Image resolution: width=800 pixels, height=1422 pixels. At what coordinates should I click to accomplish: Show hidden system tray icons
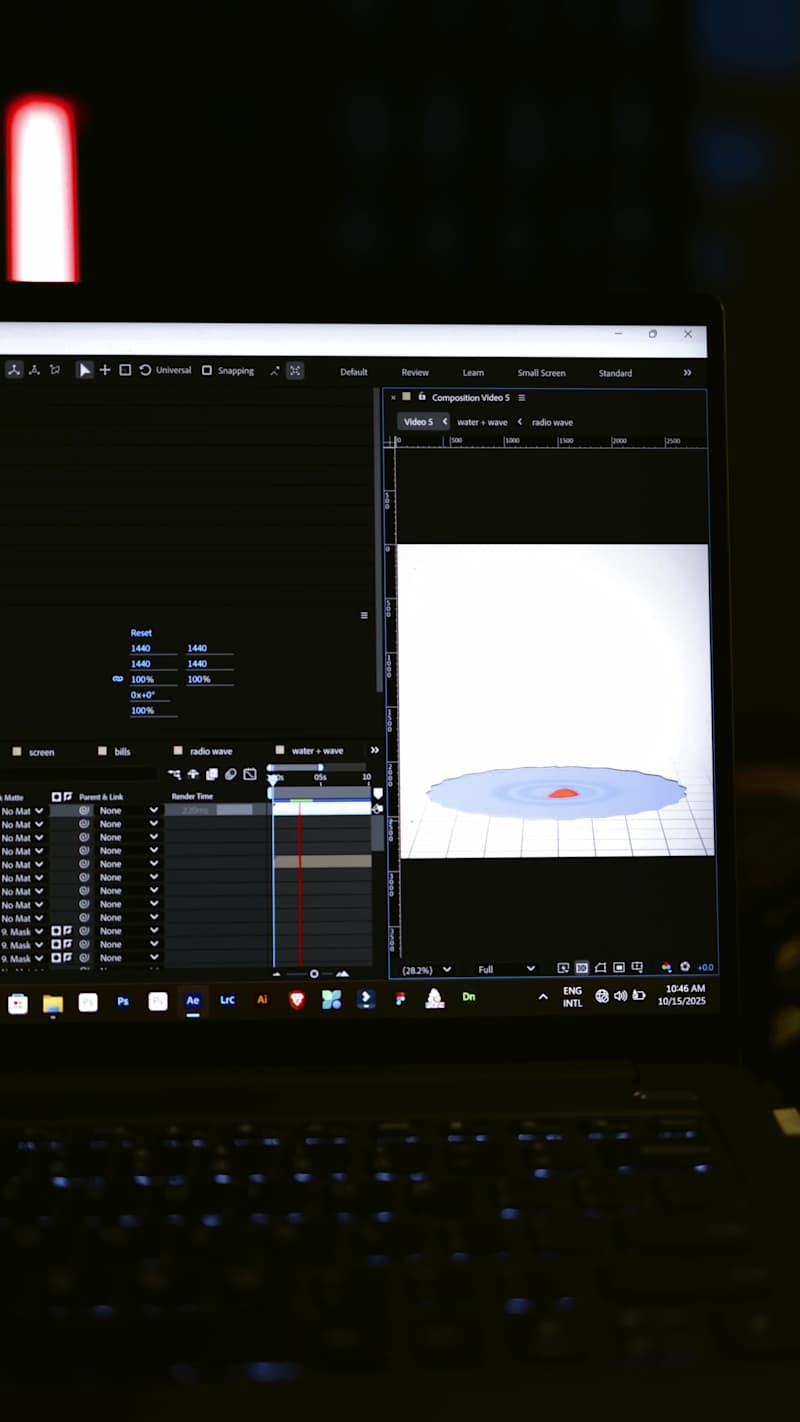click(x=543, y=997)
